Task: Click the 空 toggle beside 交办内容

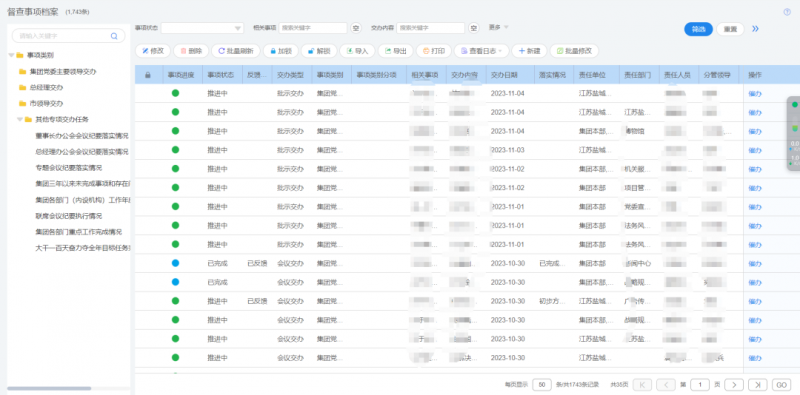Action: pos(474,28)
